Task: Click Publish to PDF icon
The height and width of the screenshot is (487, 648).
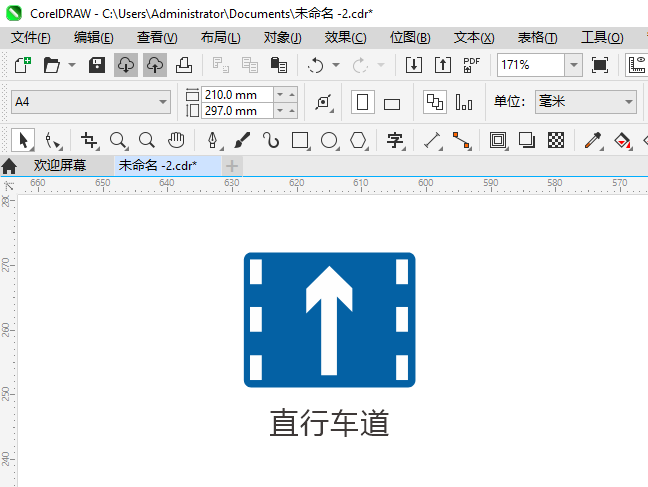Action: tap(471, 65)
